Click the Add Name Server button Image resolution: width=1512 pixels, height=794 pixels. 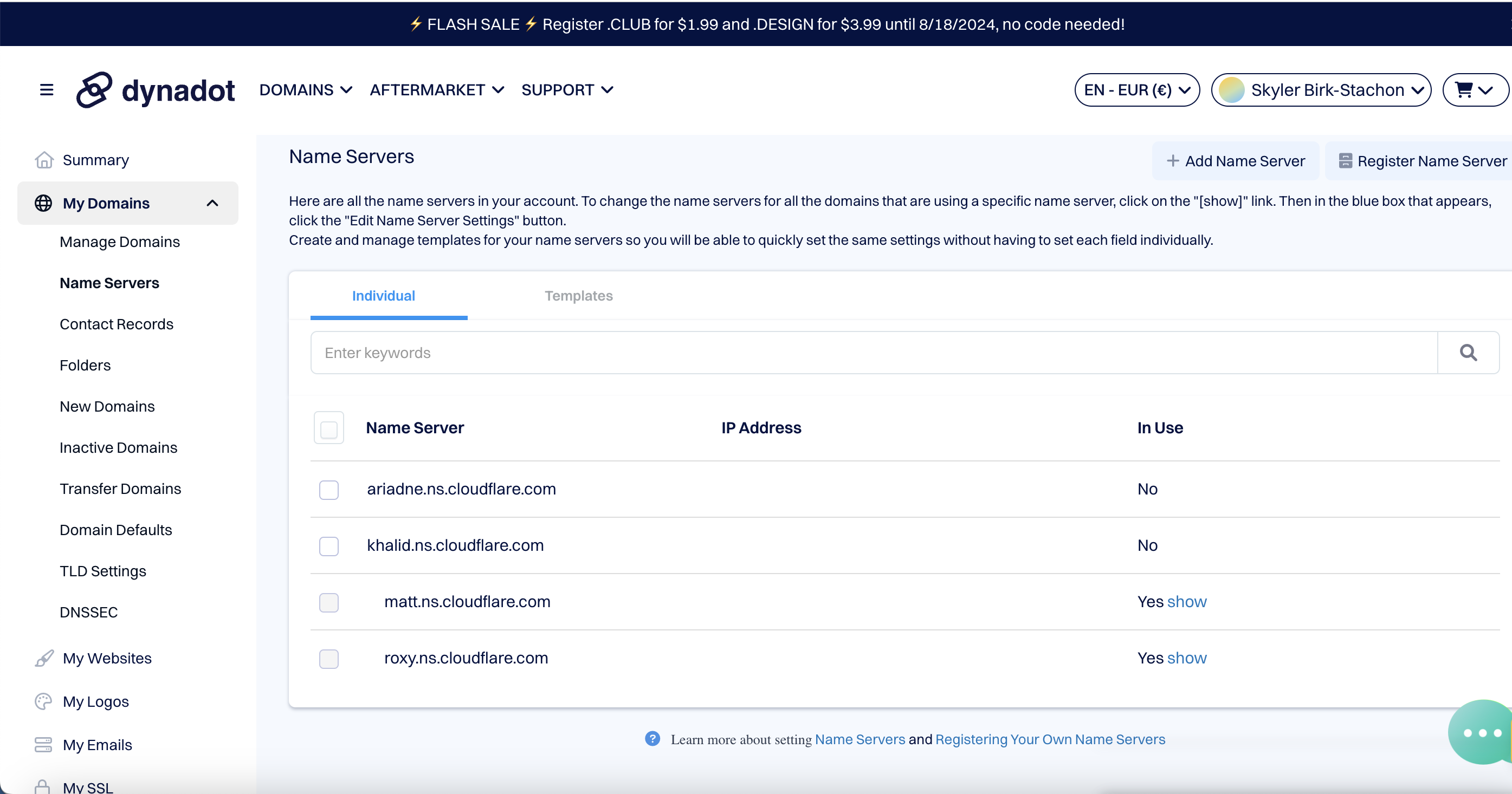pos(1236,161)
